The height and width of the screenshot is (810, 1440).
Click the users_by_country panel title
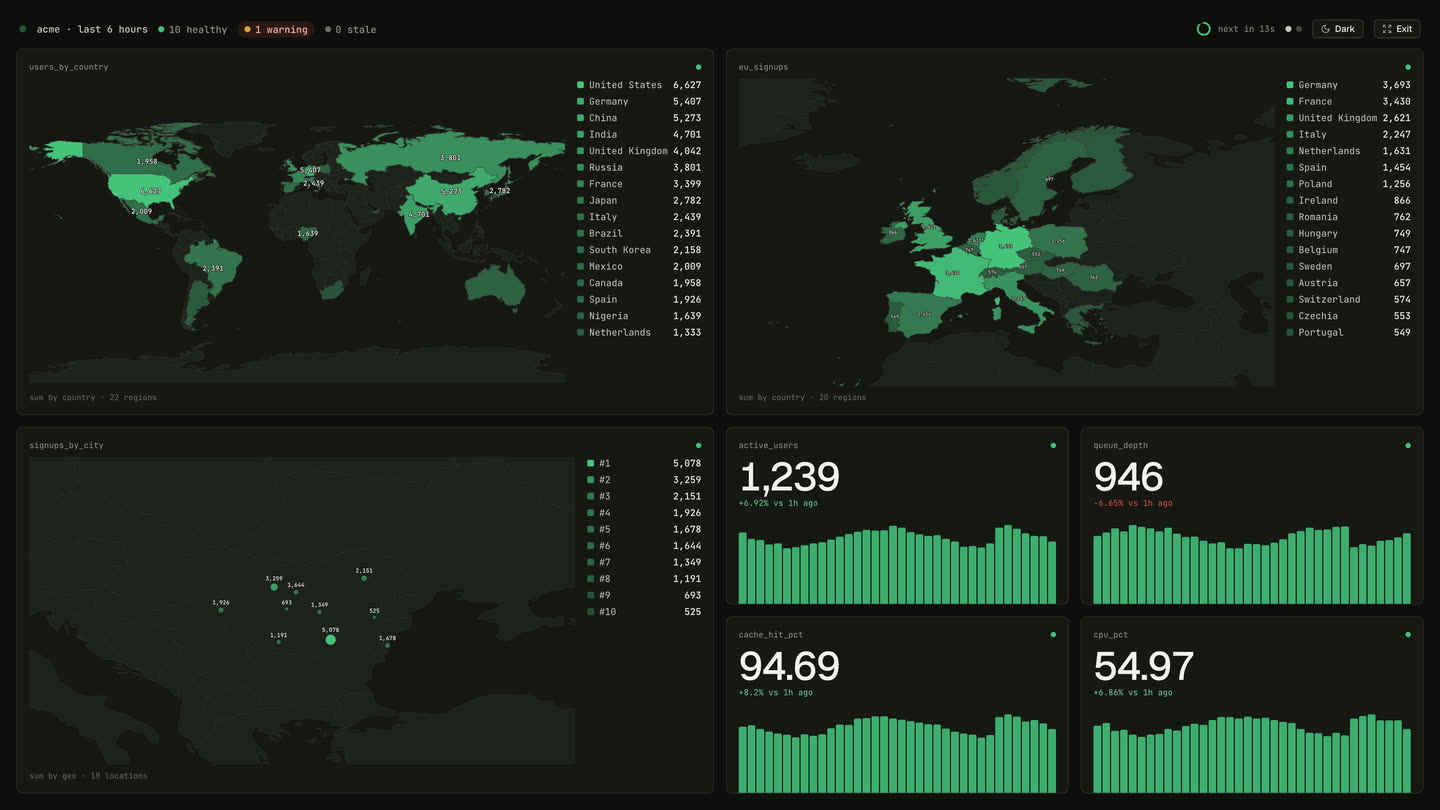(x=69, y=67)
